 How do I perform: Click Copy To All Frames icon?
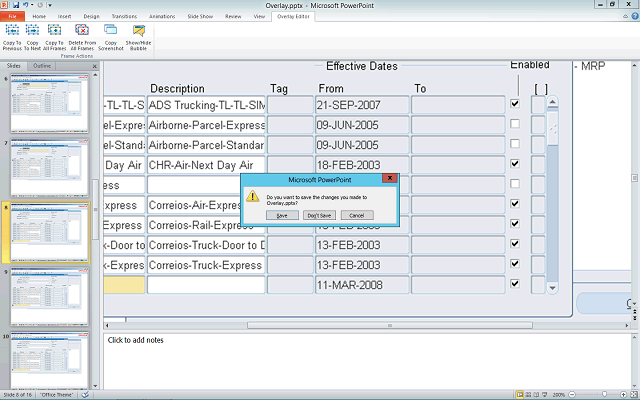[54, 33]
